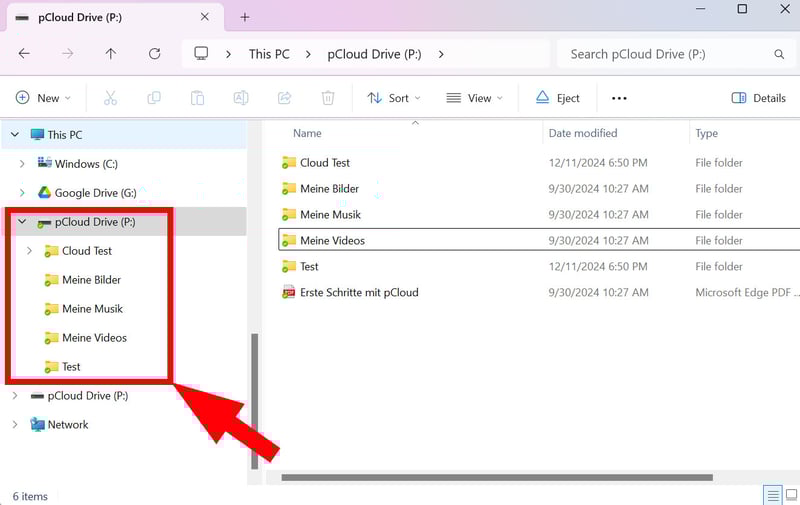Refresh the current folder
The image size is (800, 505).
coord(155,54)
